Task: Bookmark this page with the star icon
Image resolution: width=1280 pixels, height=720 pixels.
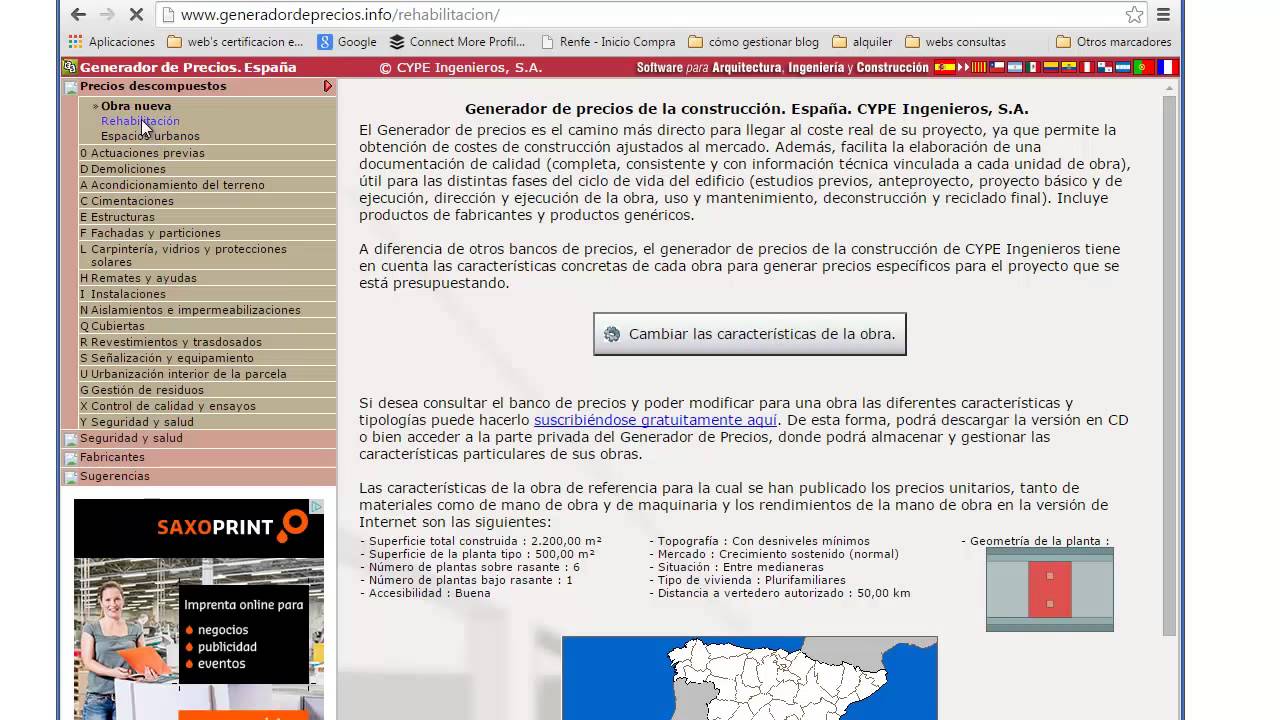Action: tap(1134, 15)
